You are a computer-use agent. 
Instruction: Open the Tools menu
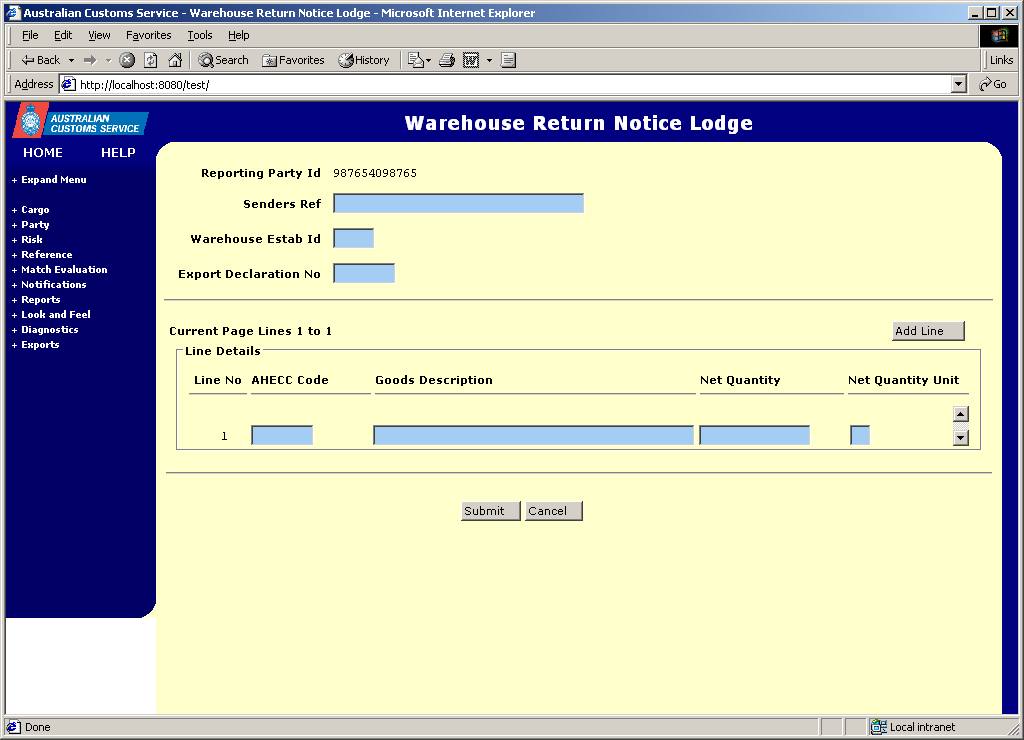[x=200, y=35]
